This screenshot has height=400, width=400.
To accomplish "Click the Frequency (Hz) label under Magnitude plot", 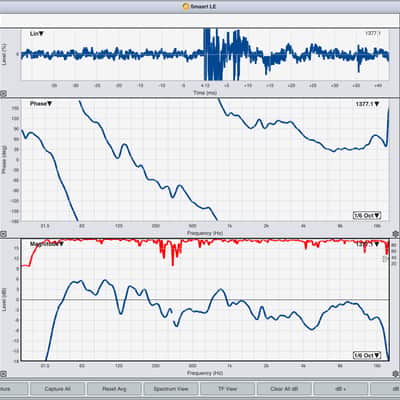I will (205, 373).
